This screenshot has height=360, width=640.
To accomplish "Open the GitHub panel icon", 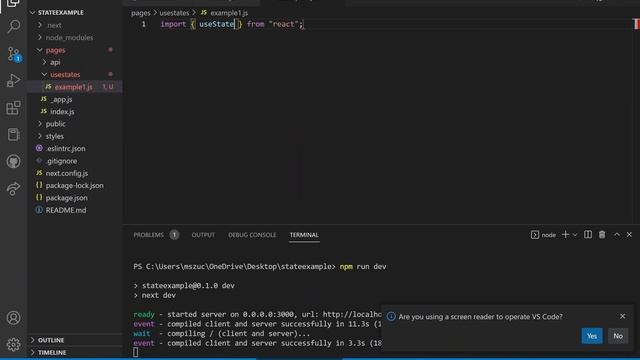I will tap(13, 161).
